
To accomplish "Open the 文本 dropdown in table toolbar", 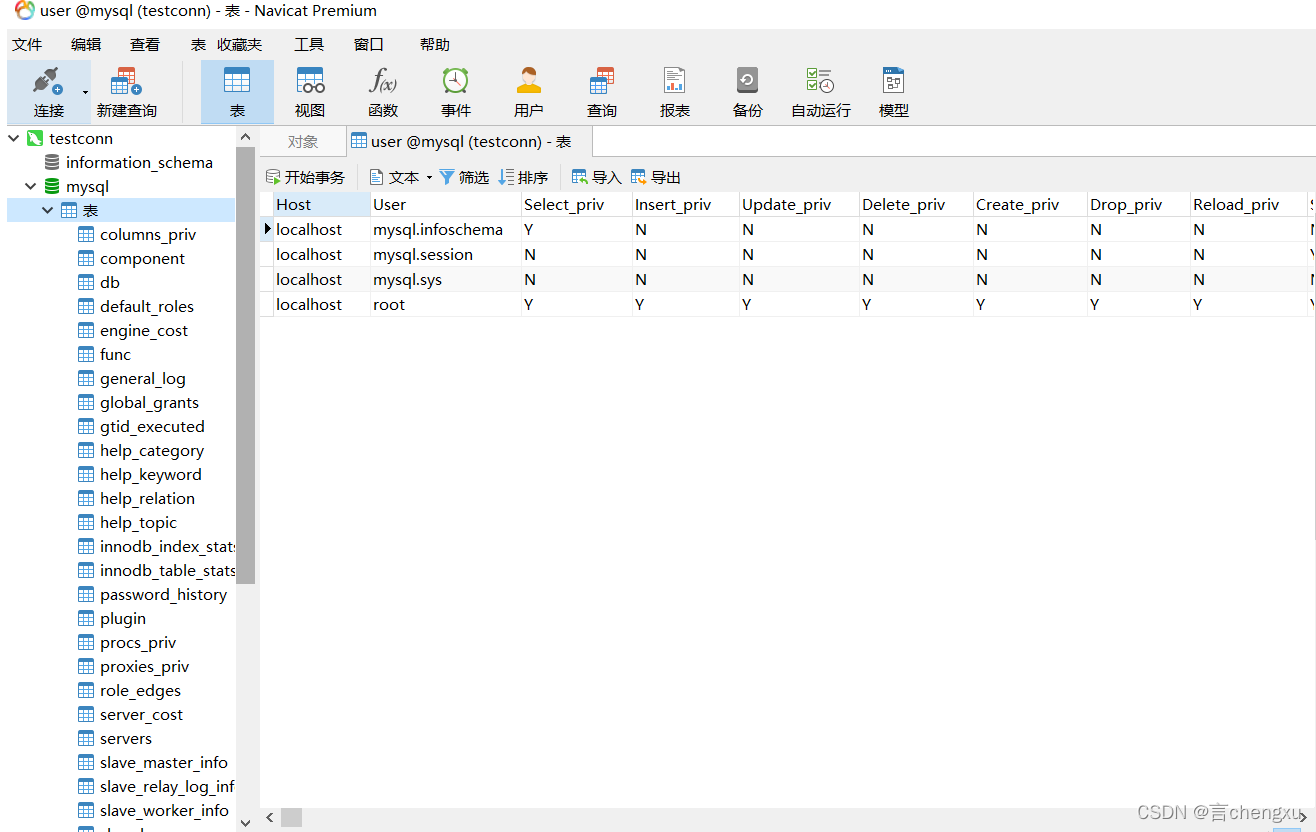I will [x=400, y=177].
